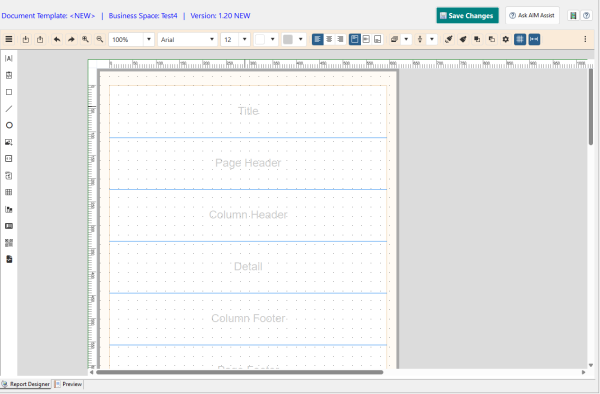Open the Arial font family dropdown
The width and height of the screenshot is (600, 394).
pos(212,39)
